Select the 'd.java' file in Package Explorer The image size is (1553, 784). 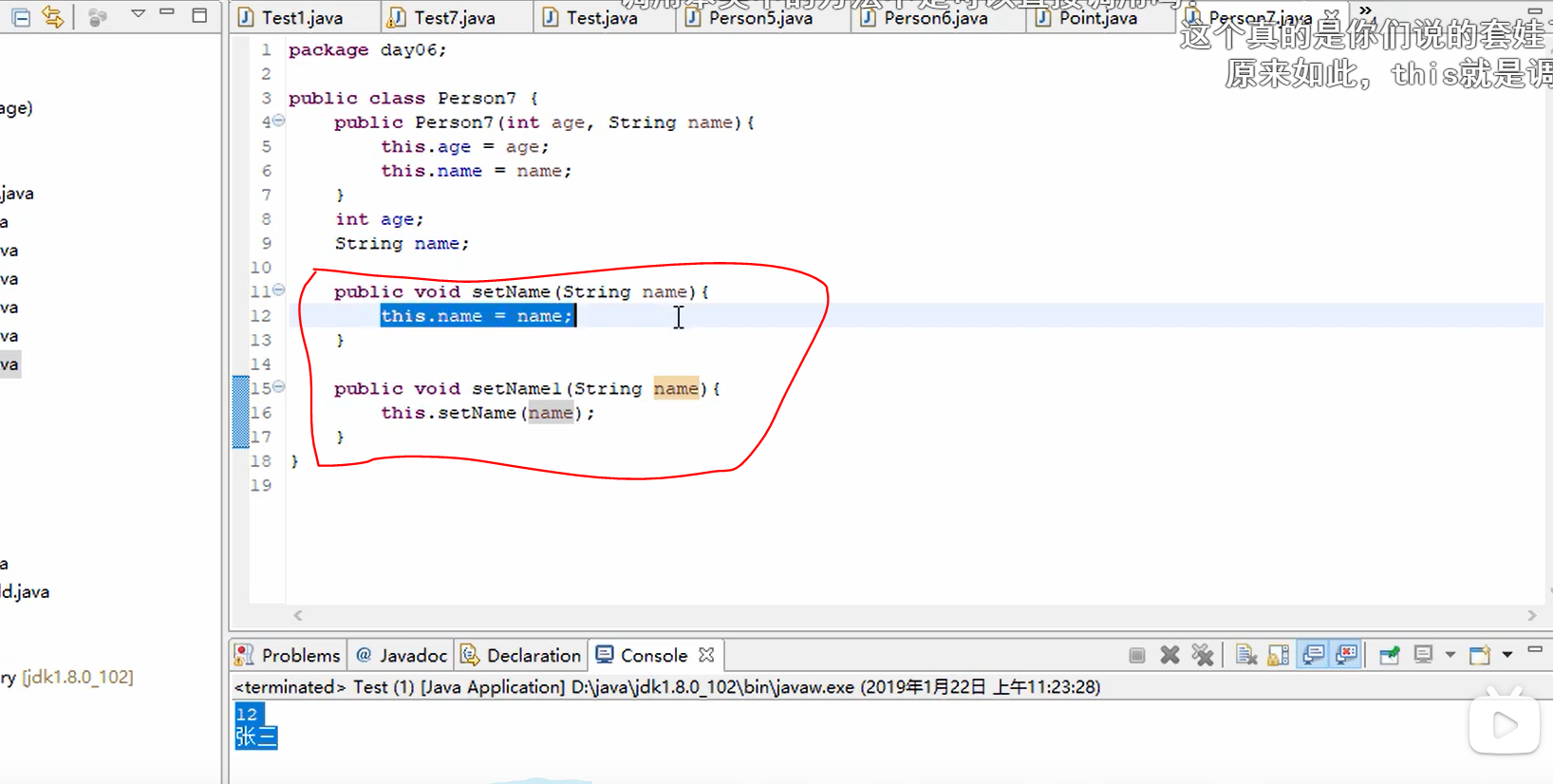[25, 591]
